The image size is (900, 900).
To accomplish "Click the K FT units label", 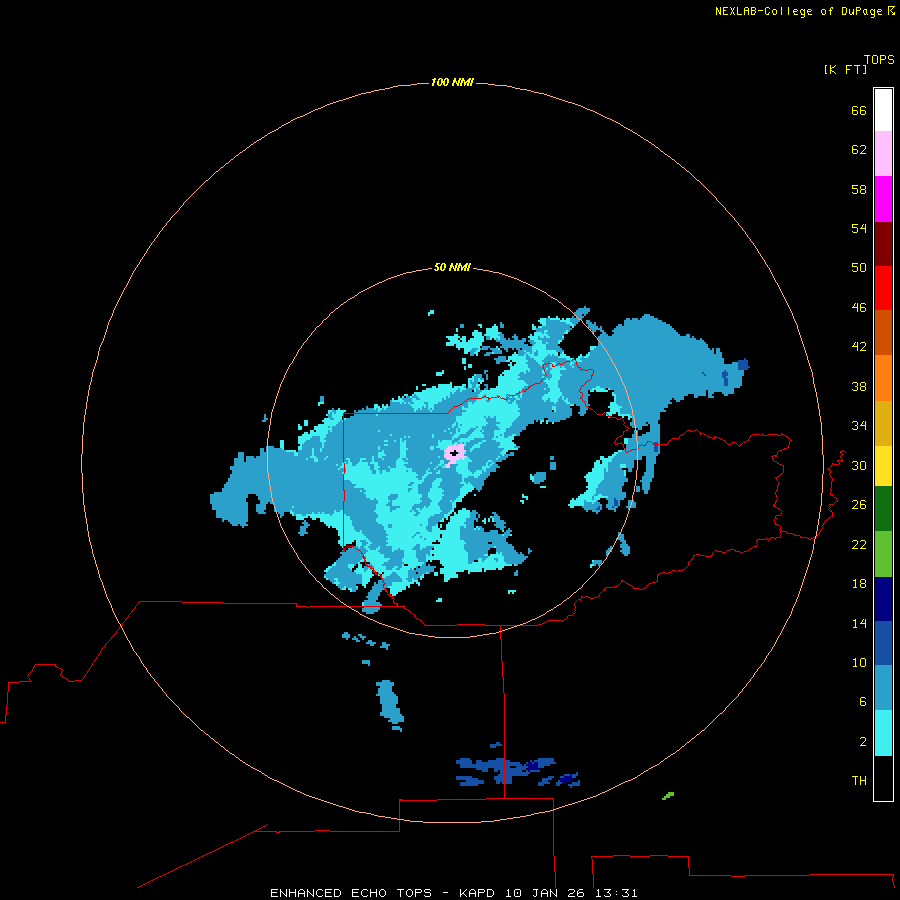I will 845,69.
